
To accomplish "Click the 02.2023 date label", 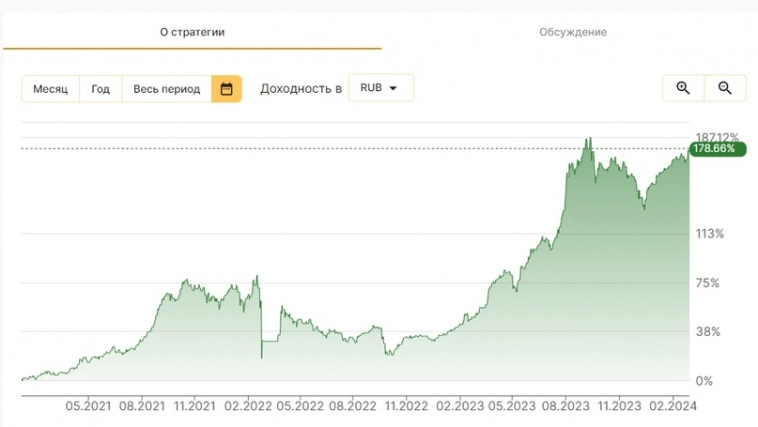I will tap(460, 406).
